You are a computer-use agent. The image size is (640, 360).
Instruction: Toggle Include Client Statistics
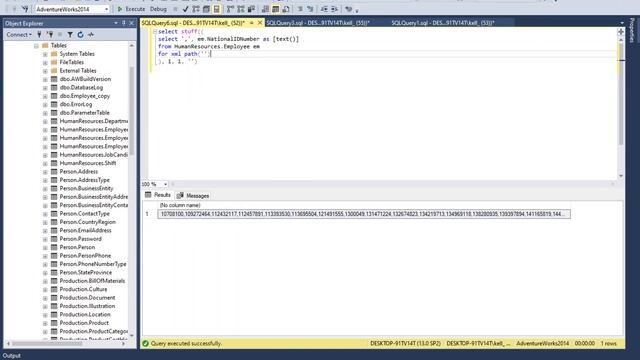251,9
